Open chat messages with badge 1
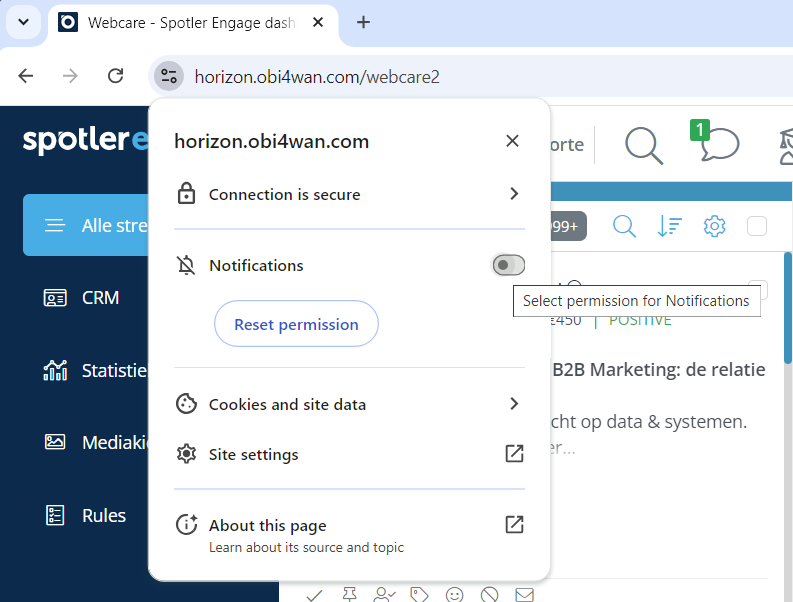This screenshot has width=793, height=602. click(715, 142)
